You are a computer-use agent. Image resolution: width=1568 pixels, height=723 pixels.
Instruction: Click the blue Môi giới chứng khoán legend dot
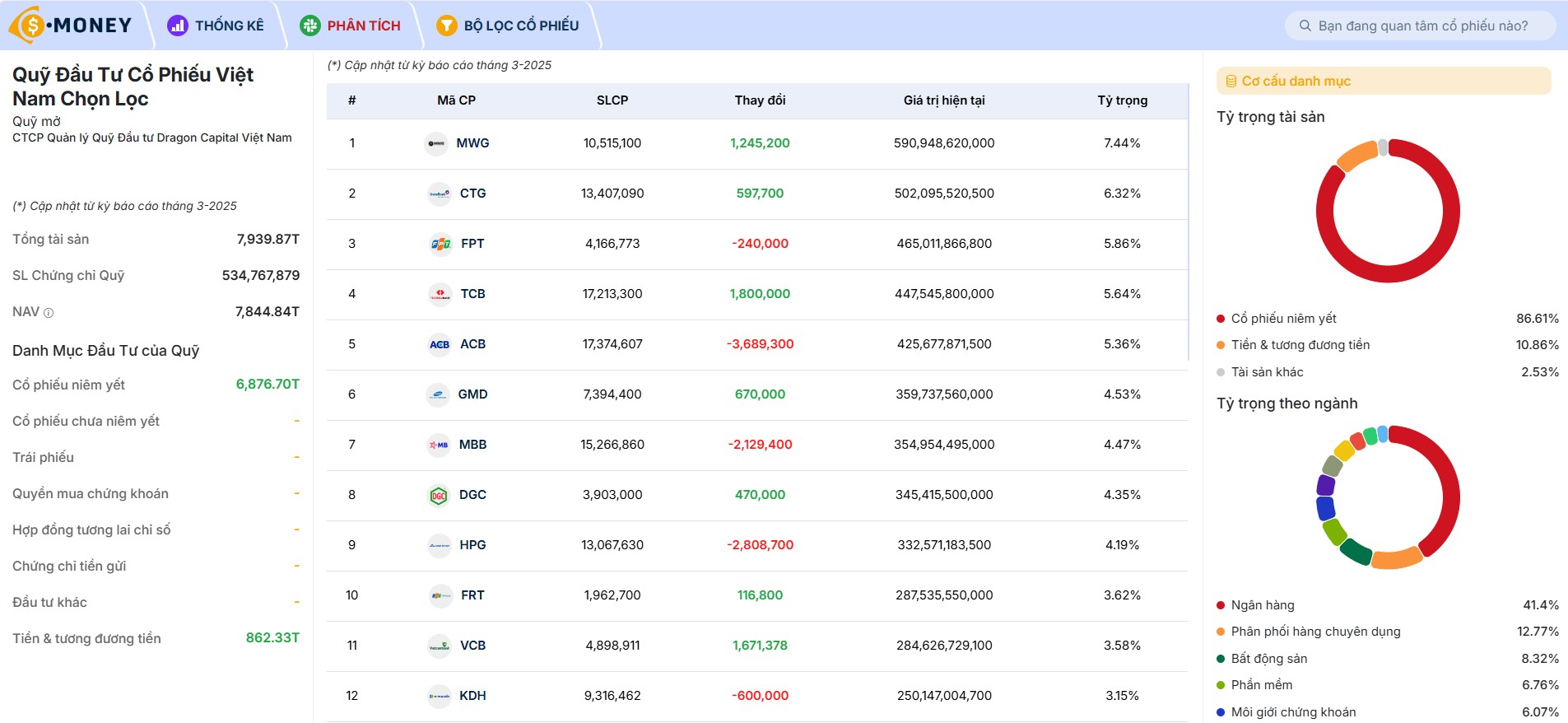click(x=1221, y=712)
